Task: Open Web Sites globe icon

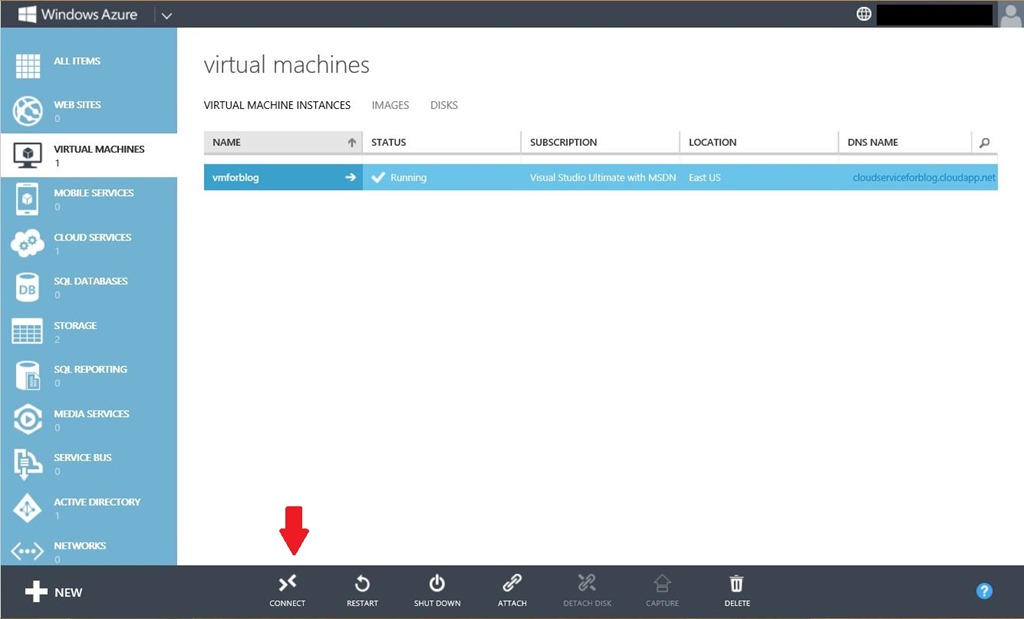Action: (27, 110)
